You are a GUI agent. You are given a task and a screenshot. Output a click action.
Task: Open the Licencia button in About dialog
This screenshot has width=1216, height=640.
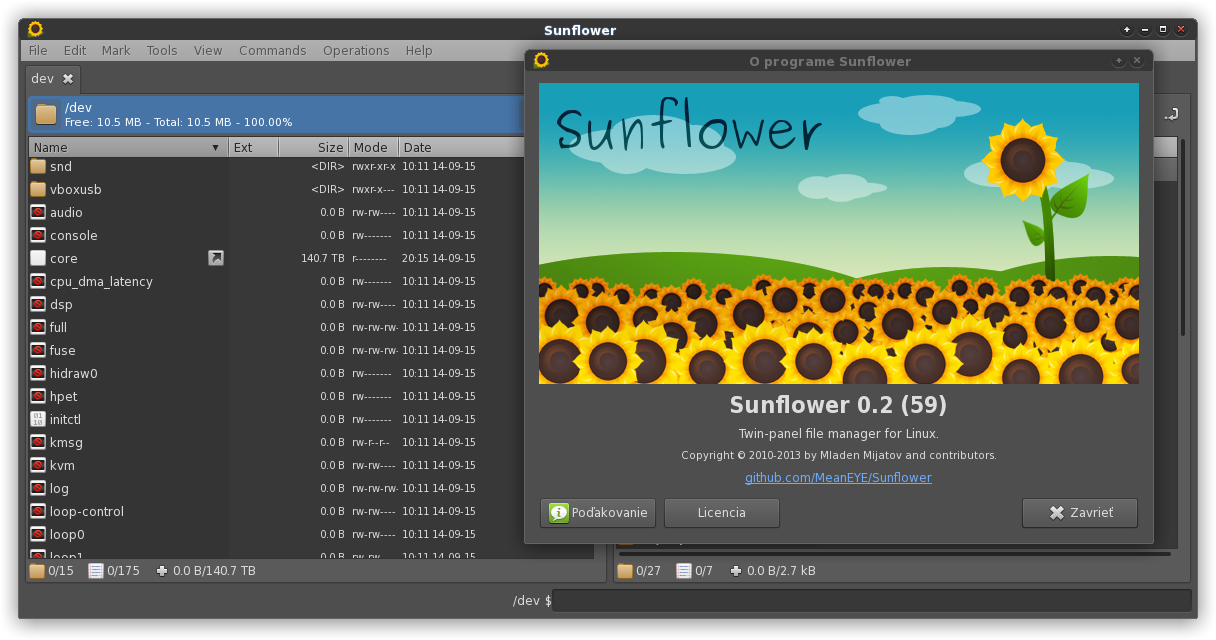pos(722,513)
